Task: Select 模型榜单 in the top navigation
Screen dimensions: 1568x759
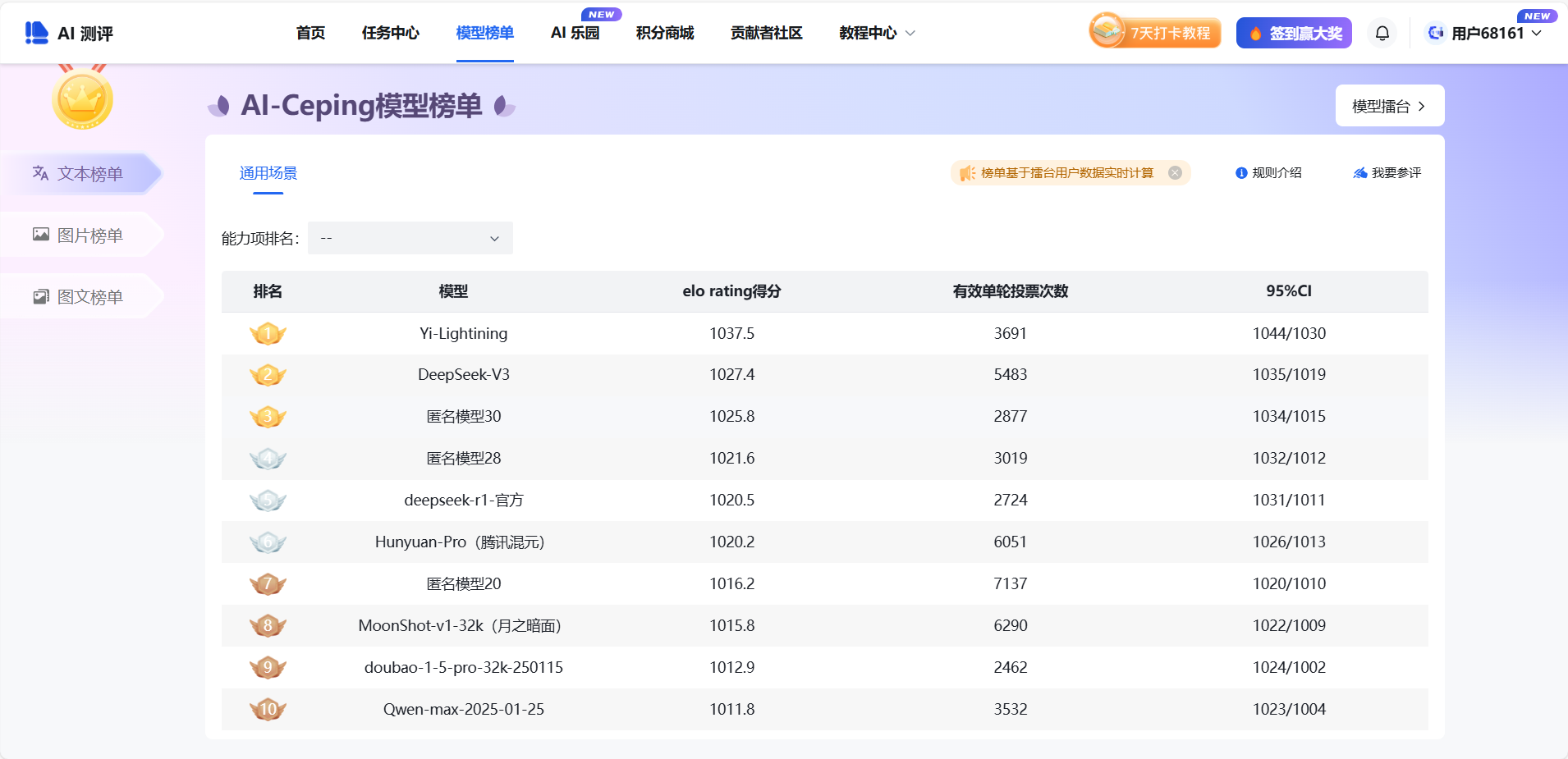Action: [x=485, y=33]
